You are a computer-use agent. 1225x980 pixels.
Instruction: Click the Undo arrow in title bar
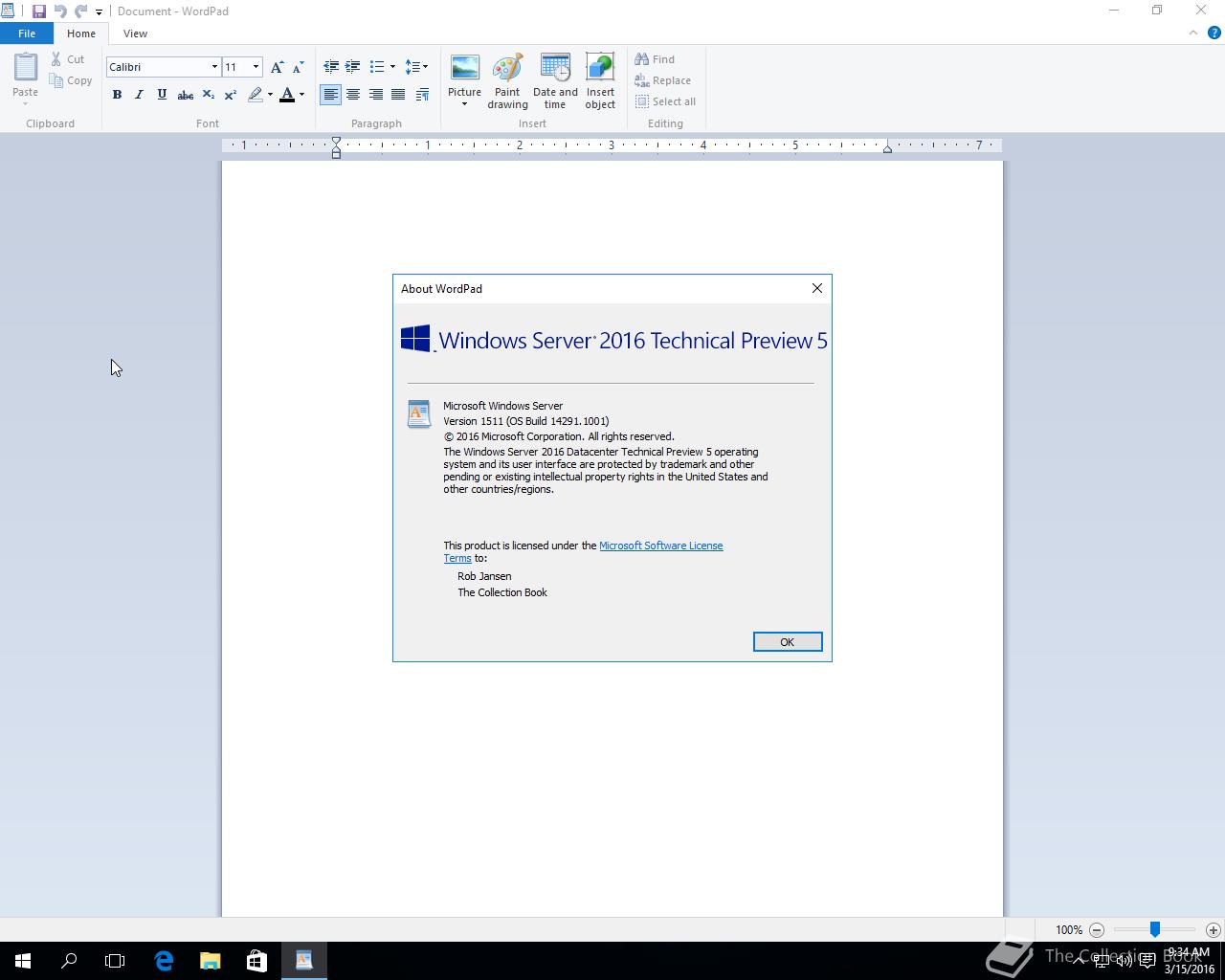[60, 11]
